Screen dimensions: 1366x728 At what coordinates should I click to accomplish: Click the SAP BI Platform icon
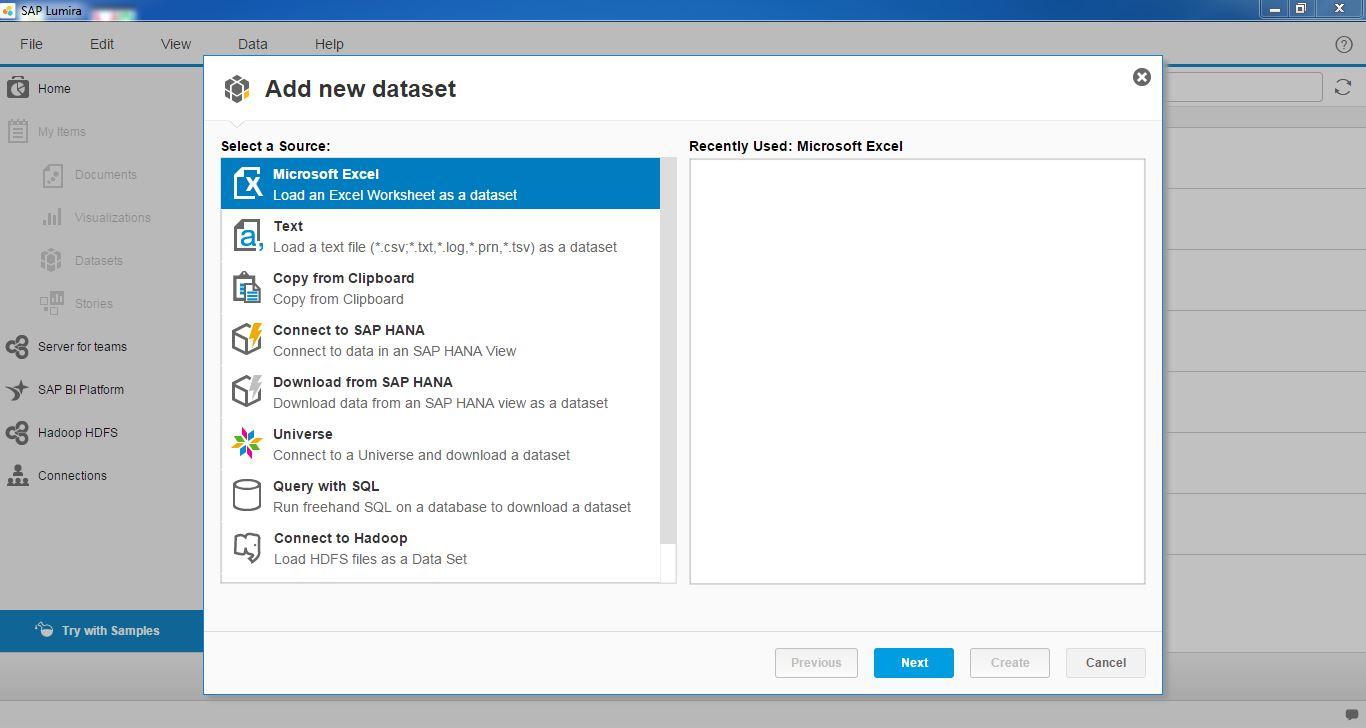coord(17,390)
